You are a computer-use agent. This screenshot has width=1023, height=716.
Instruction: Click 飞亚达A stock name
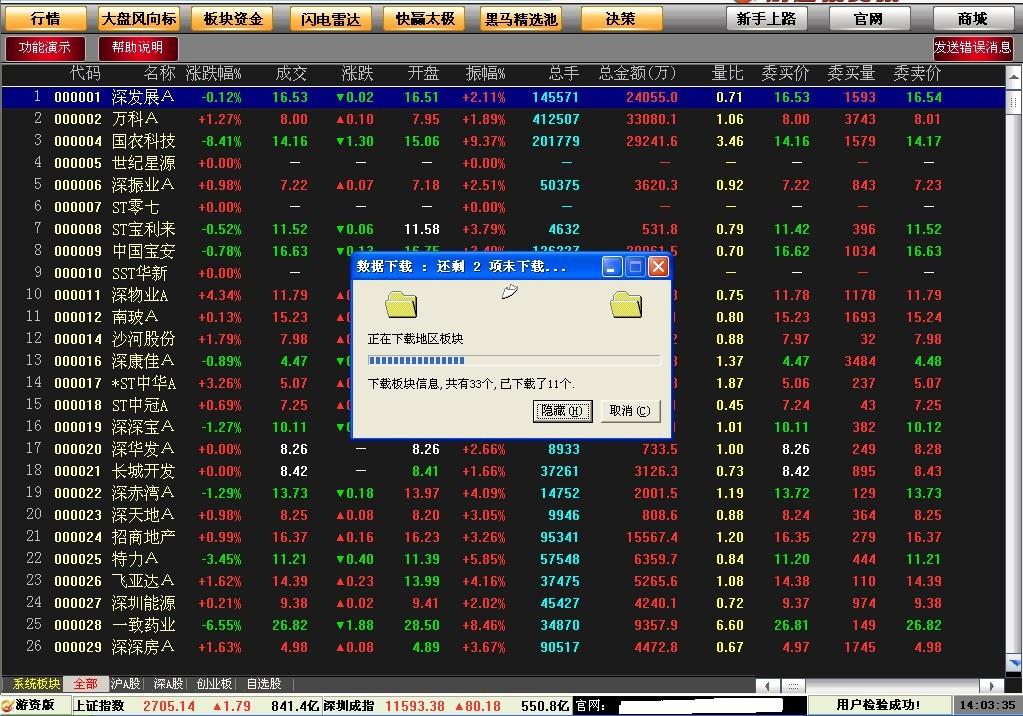[x=143, y=581]
